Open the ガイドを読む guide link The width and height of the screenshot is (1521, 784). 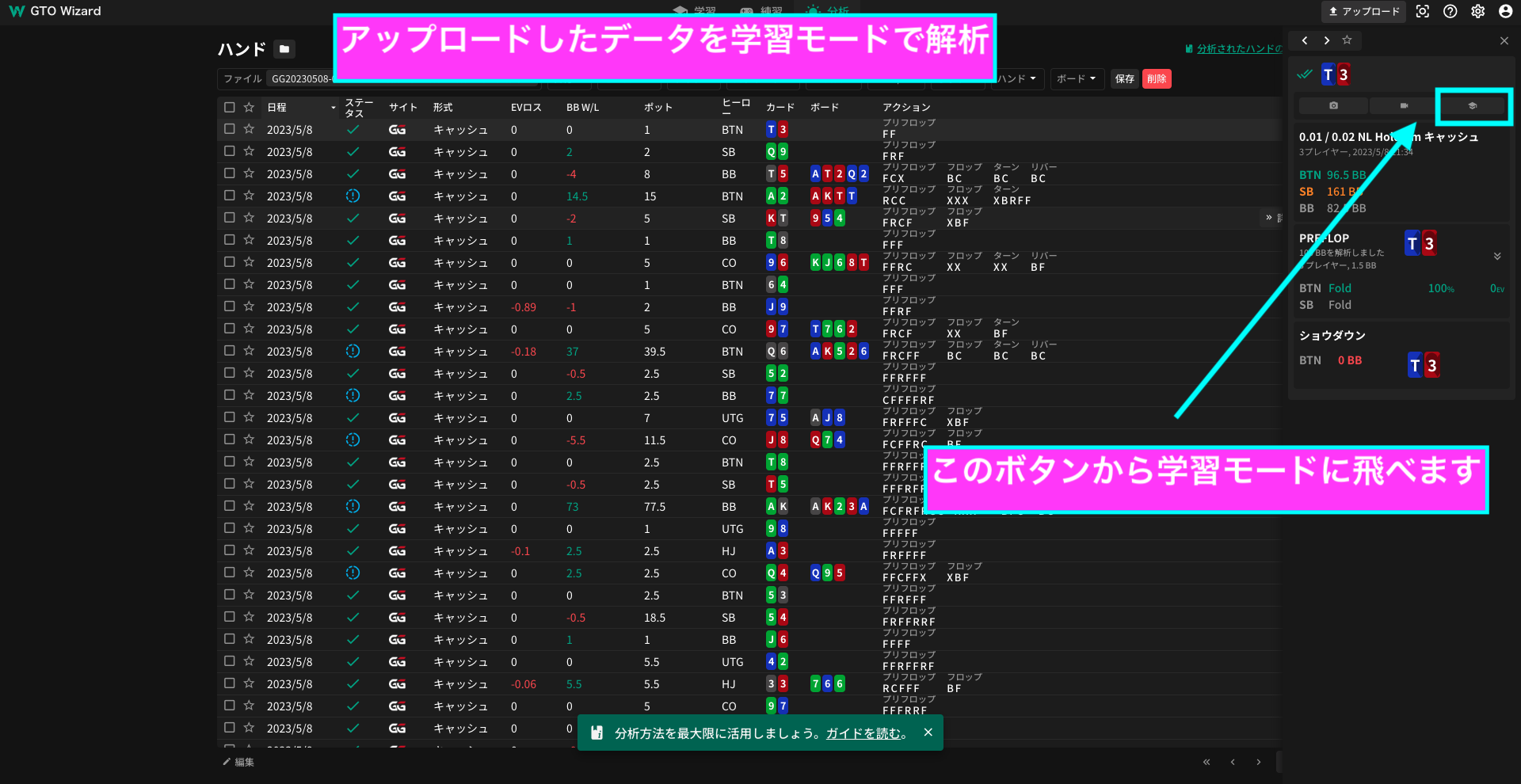(865, 733)
